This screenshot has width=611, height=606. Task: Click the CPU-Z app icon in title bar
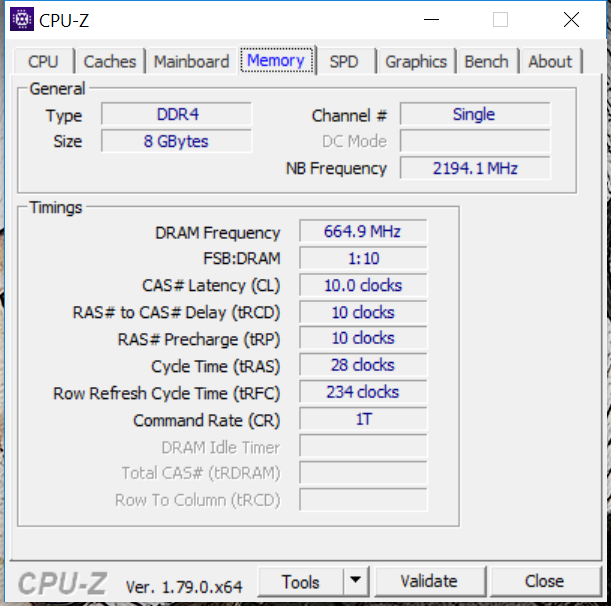coord(22,19)
